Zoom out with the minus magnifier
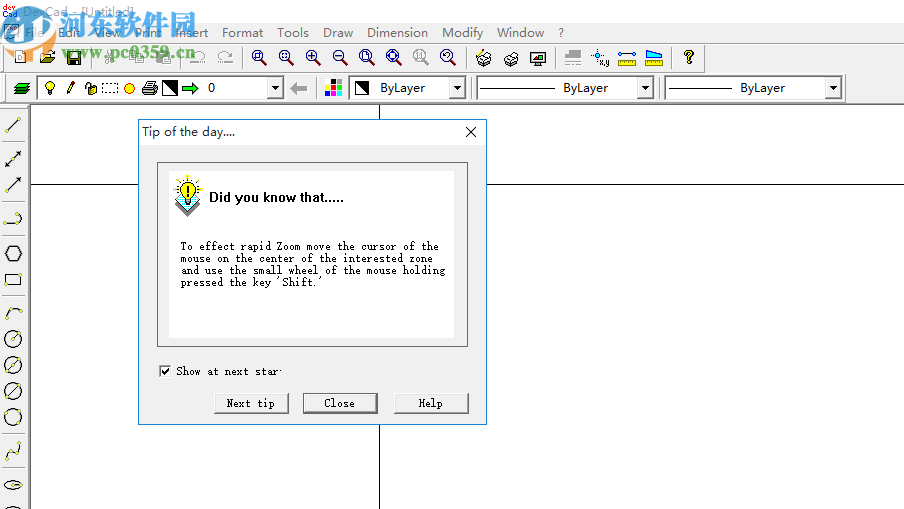 pos(340,58)
